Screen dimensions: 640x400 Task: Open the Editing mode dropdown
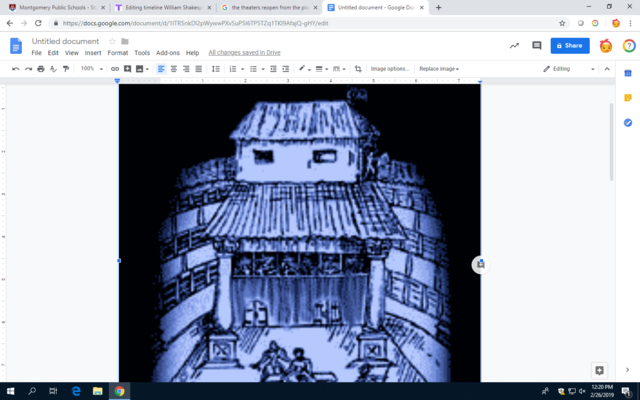tap(569, 69)
